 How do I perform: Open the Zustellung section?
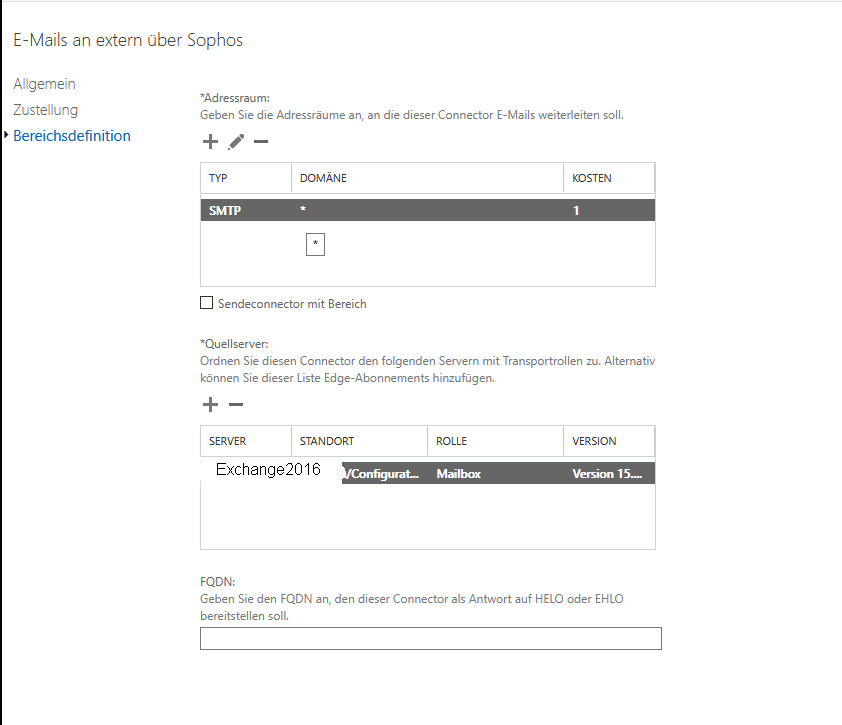(46, 110)
